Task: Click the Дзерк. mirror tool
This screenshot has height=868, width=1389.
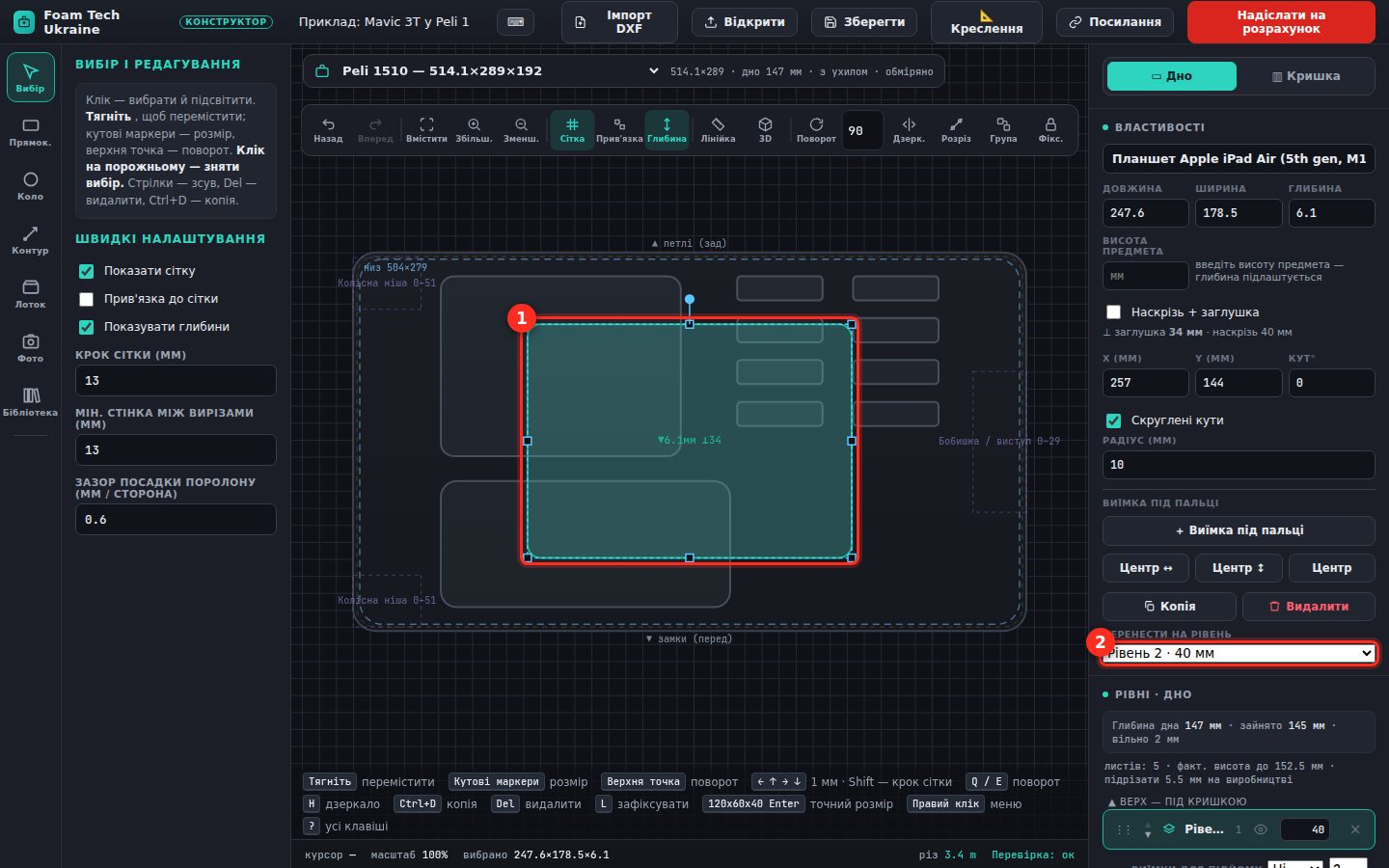Action: 909,129
